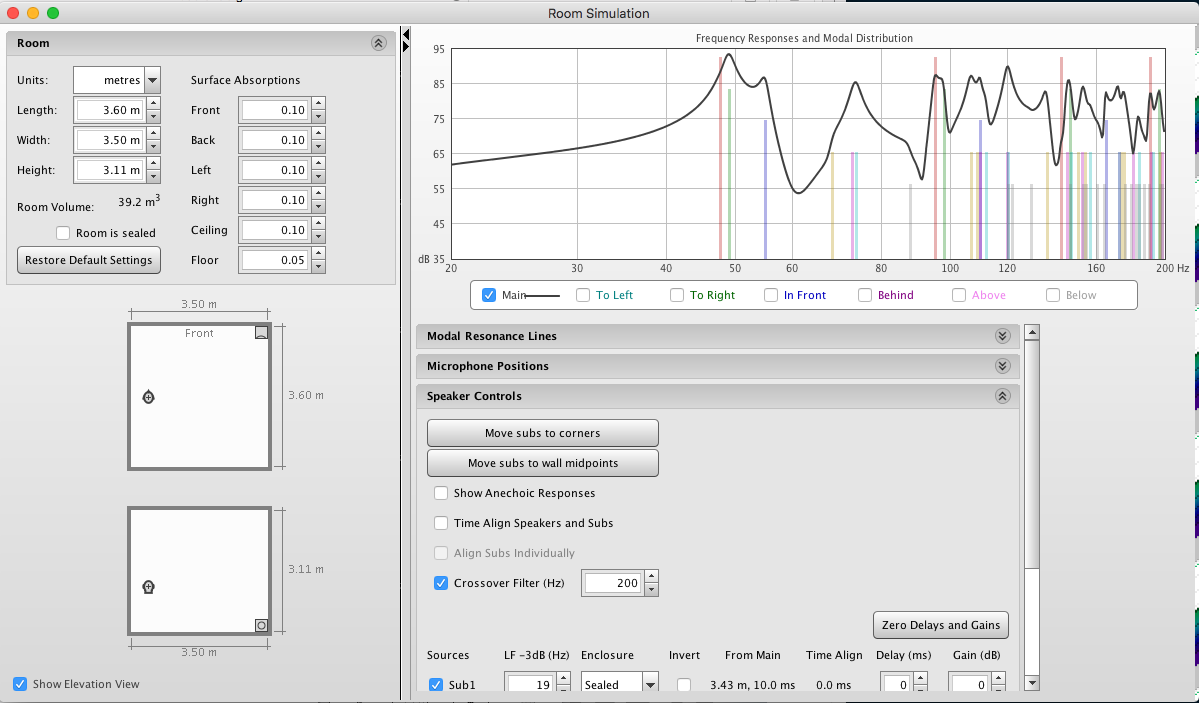Viewport: 1199px width, 703px height.
Task: Click the left-pointing panel divider arrow
Action: click(405, 34)
